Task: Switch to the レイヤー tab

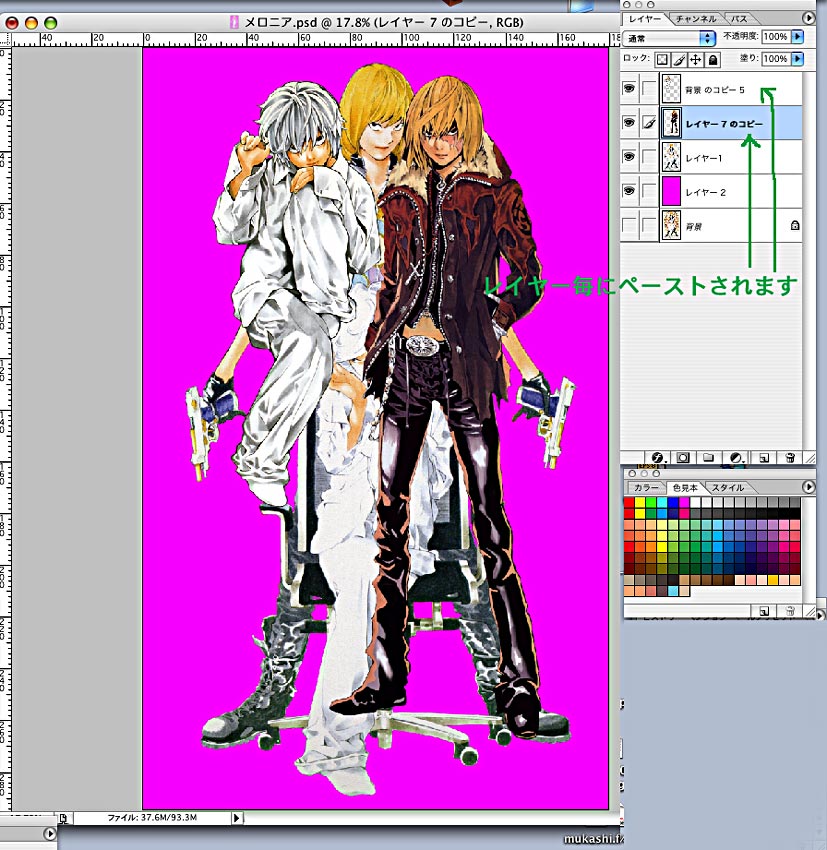Action: pos(645,18)
